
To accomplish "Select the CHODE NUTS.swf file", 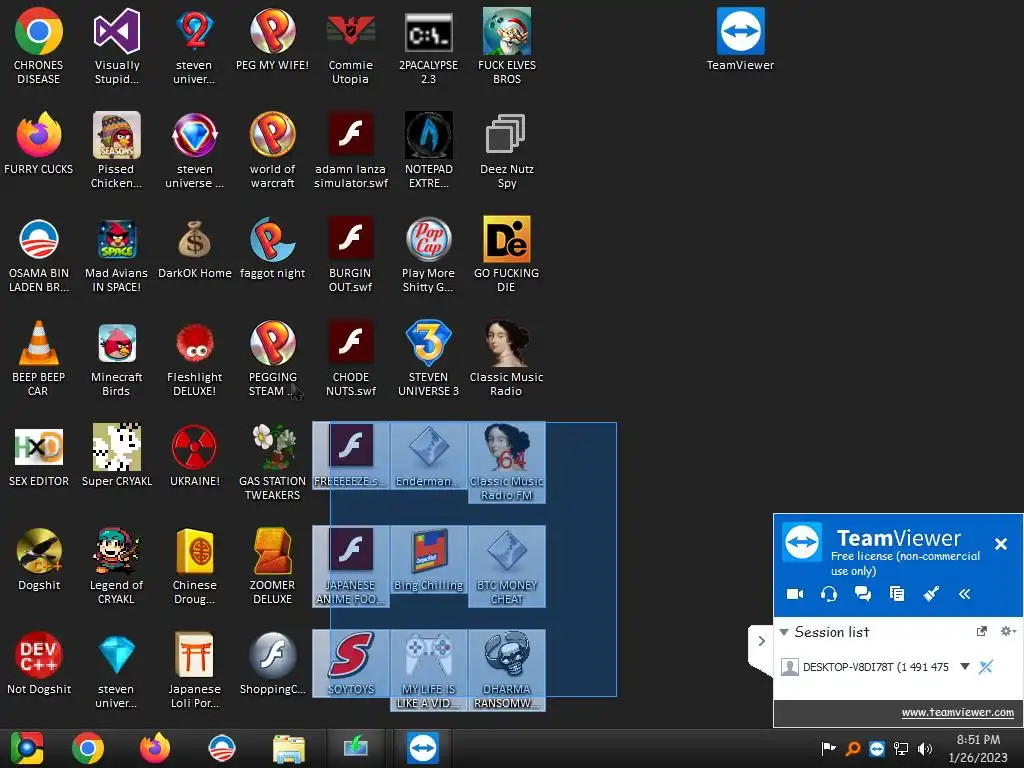I will click(x=351, y=358).
